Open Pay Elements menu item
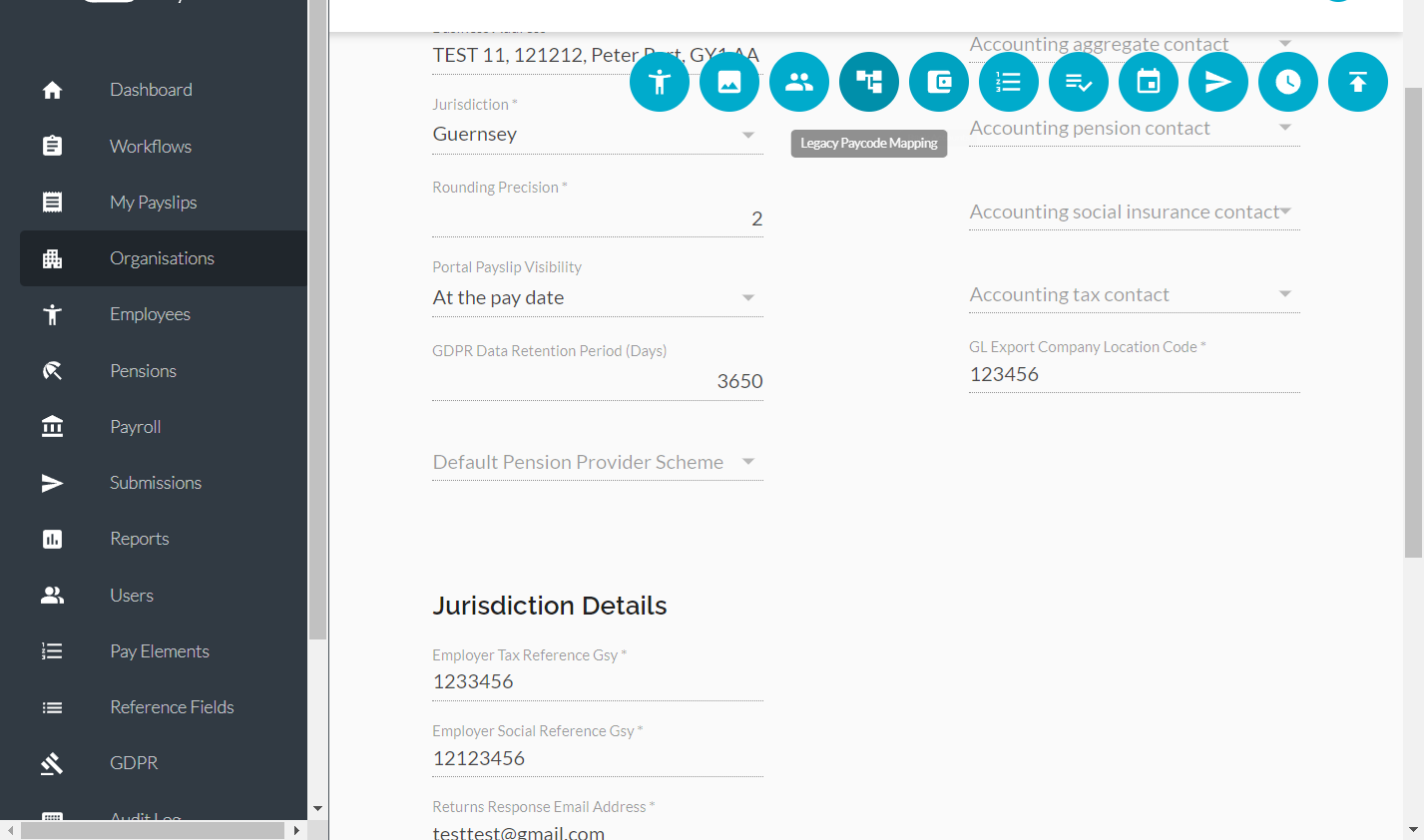The height and width of the screenshot is (840, 1424). (164, 651)
